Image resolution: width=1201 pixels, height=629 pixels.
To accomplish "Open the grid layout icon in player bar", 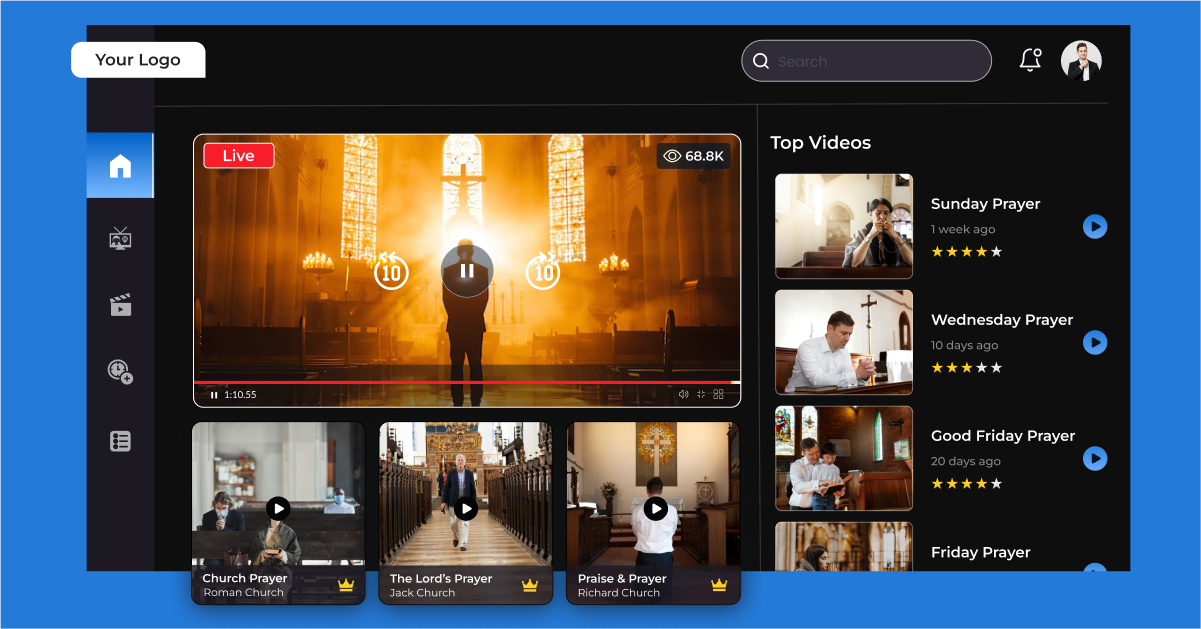I will coord(719,394).
